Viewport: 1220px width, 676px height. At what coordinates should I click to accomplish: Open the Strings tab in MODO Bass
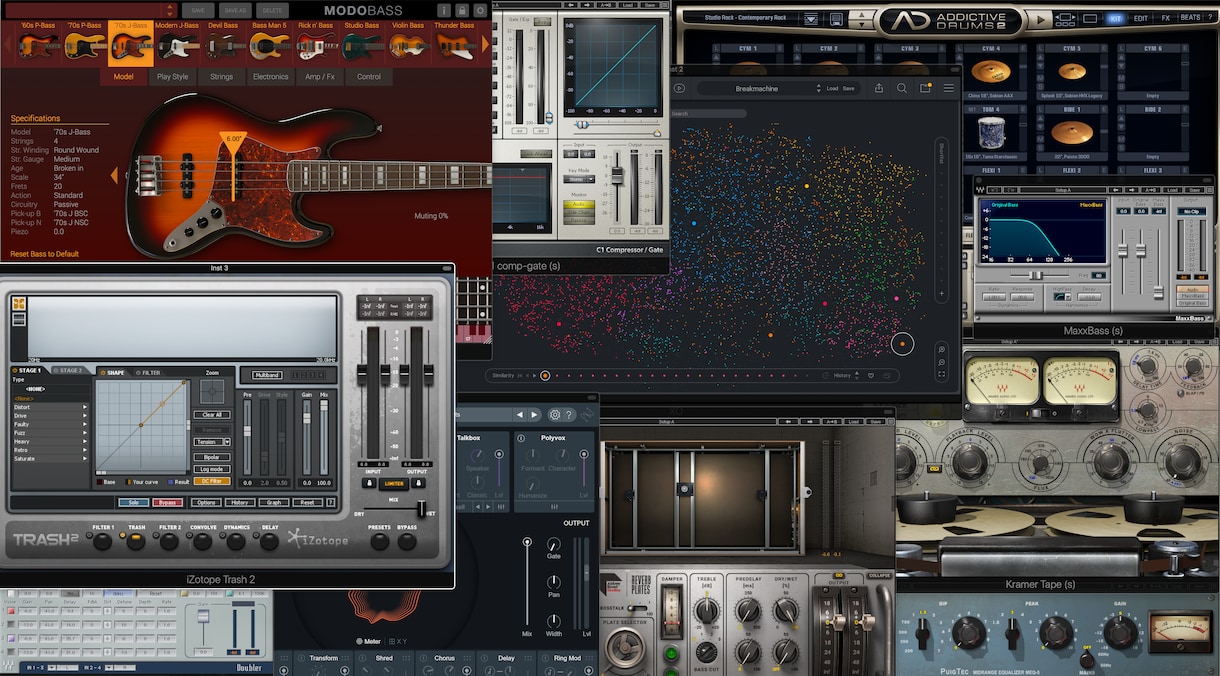point(221,76)
